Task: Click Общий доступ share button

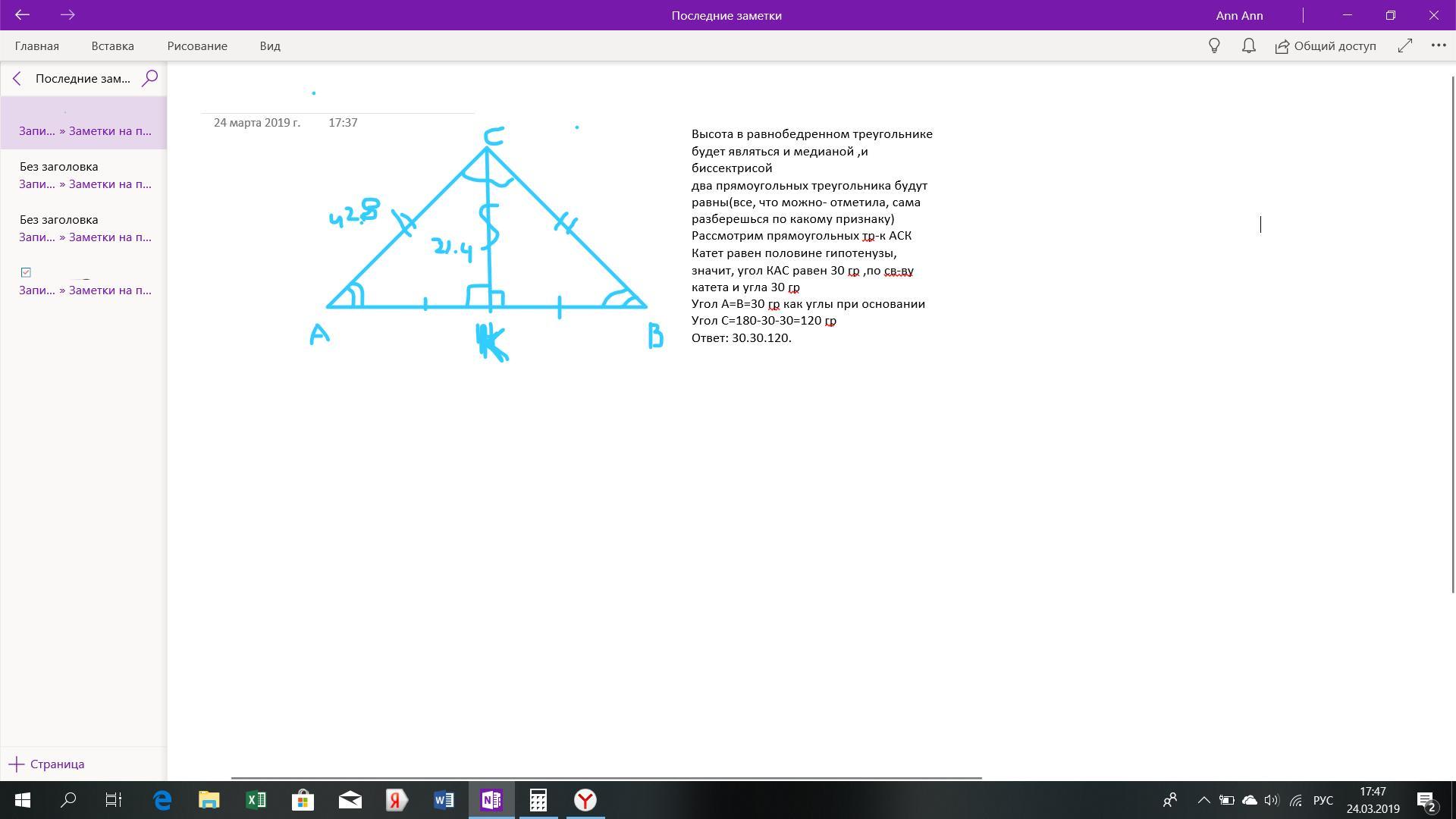Action: [1326, 46]
